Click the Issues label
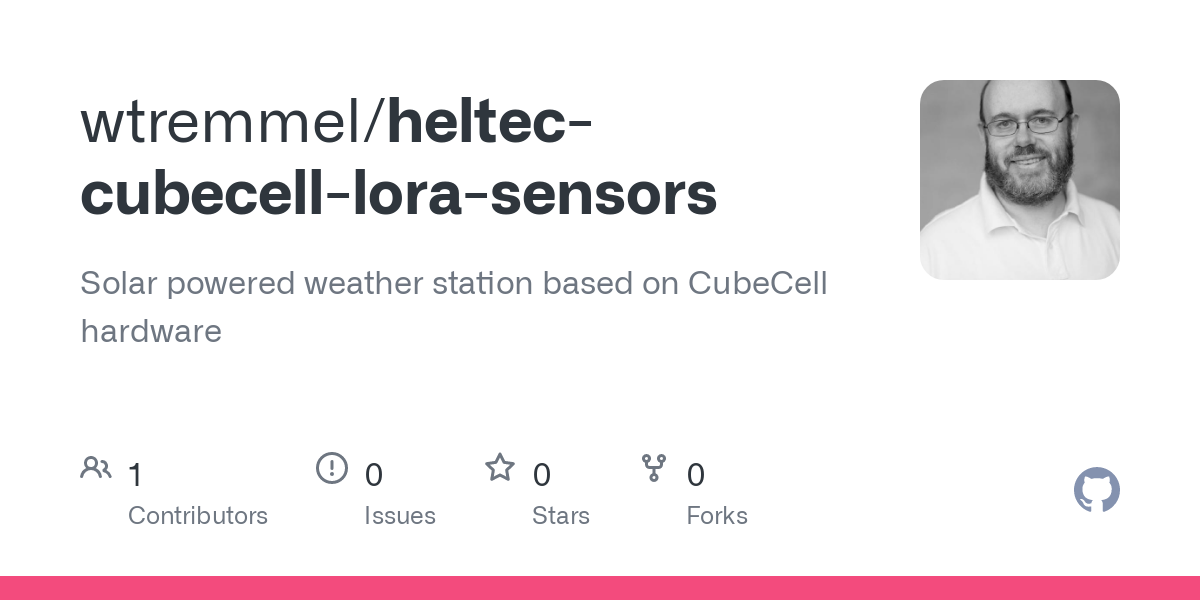 [x=400, y=516]
